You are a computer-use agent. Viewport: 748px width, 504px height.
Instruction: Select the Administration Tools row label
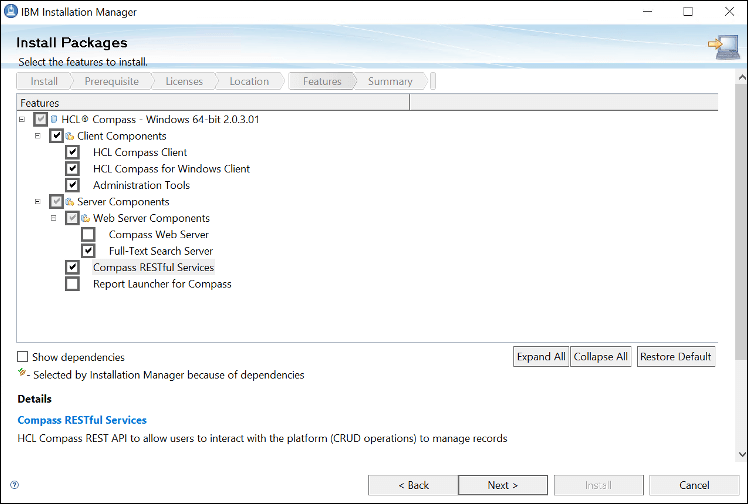click(x=141, y=185)
